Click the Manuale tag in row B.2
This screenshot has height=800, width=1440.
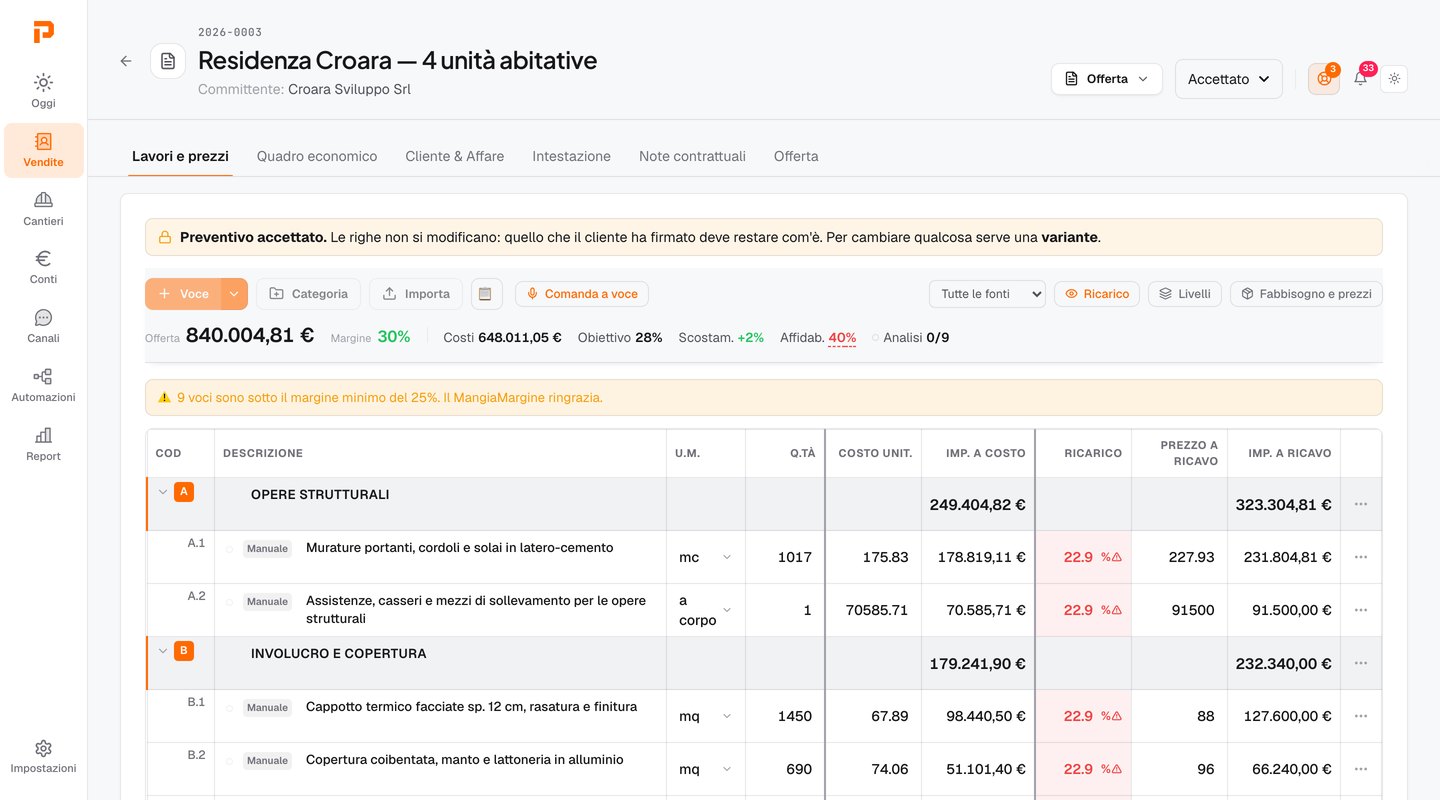point(267,760)
